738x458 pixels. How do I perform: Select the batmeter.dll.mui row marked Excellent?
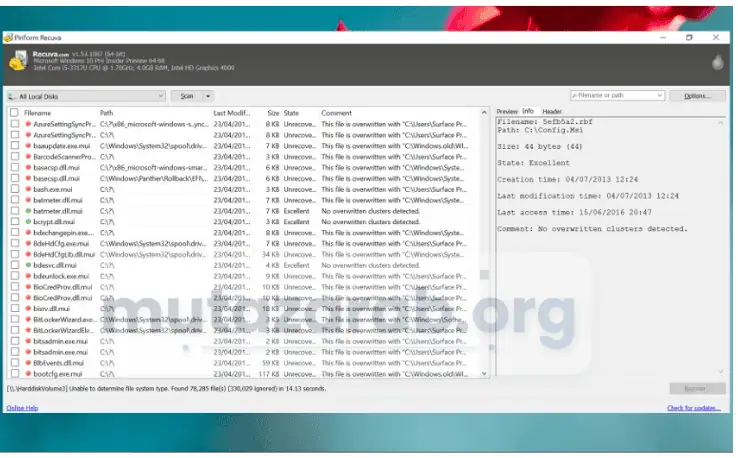[x=245, y=211]
